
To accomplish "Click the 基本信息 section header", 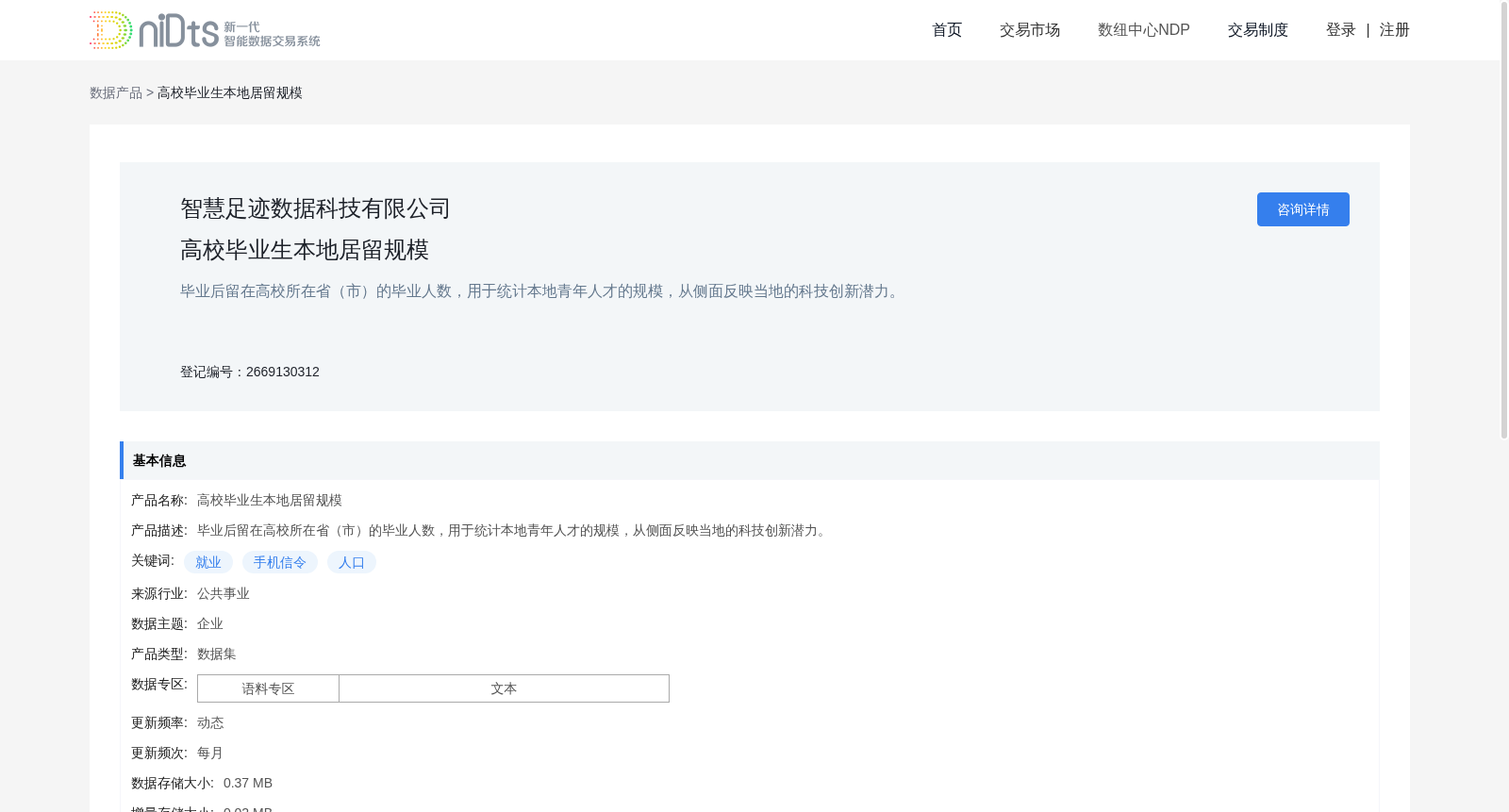I will [x=750, y=460].
